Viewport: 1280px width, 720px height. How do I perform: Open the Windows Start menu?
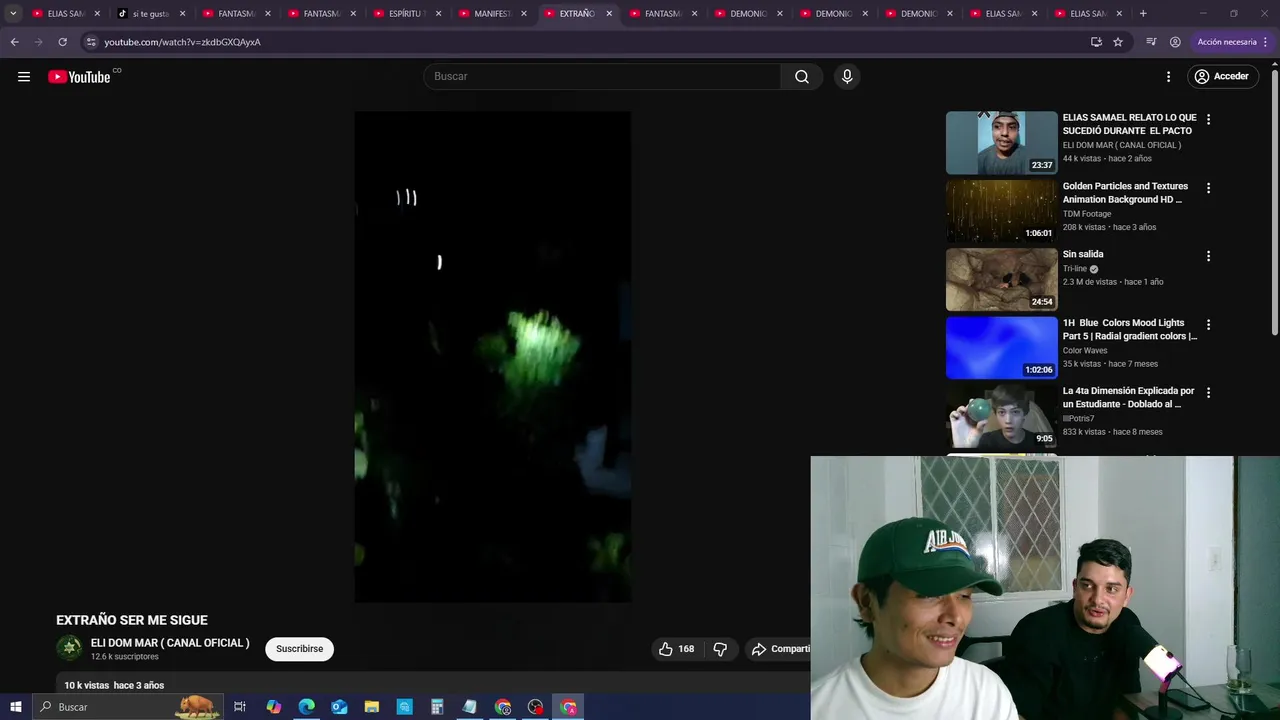(15, 707)
